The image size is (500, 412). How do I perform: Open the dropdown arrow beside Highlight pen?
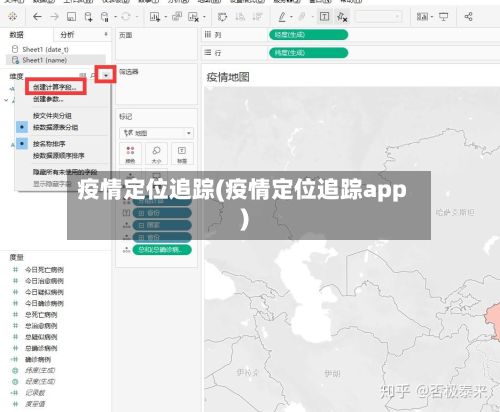291,17
